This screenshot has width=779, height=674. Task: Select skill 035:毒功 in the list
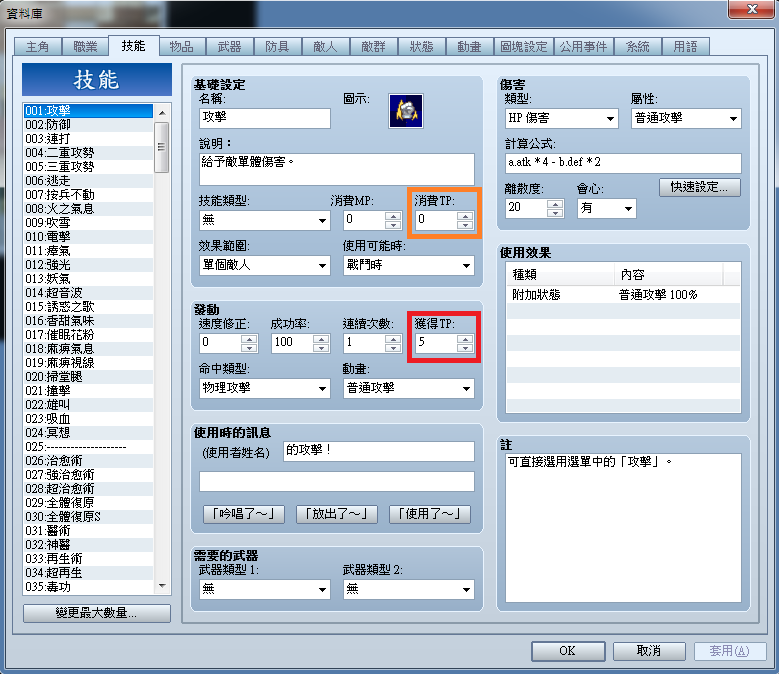point(88,587)
